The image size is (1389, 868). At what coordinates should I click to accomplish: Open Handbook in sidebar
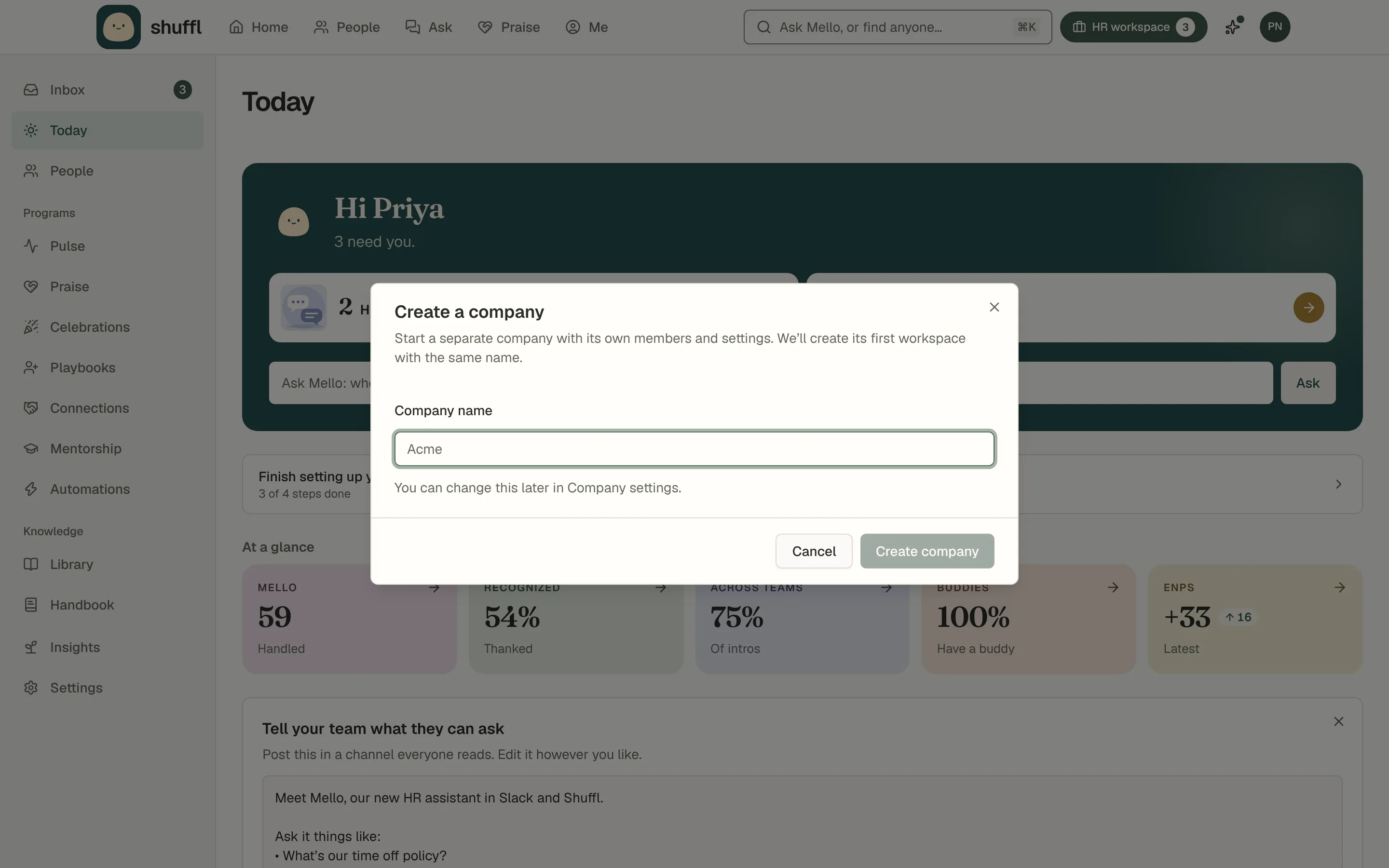coord(108,605)
